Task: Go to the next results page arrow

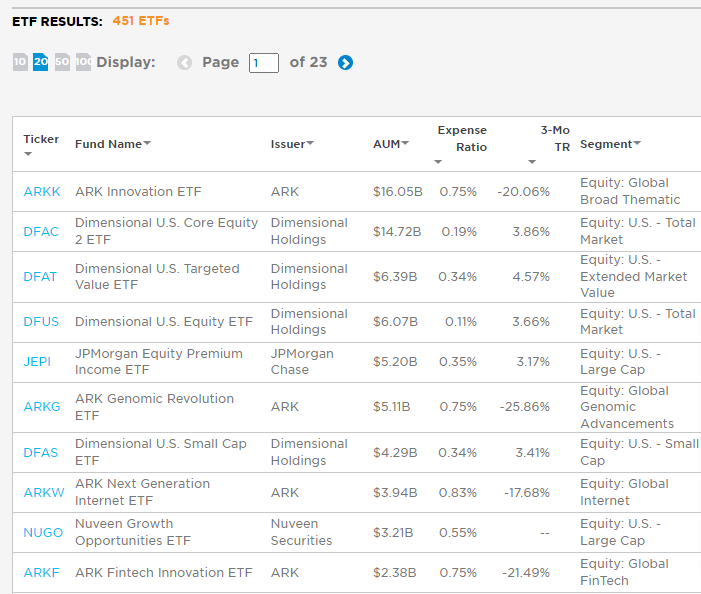Action: [x=345, y=63]
